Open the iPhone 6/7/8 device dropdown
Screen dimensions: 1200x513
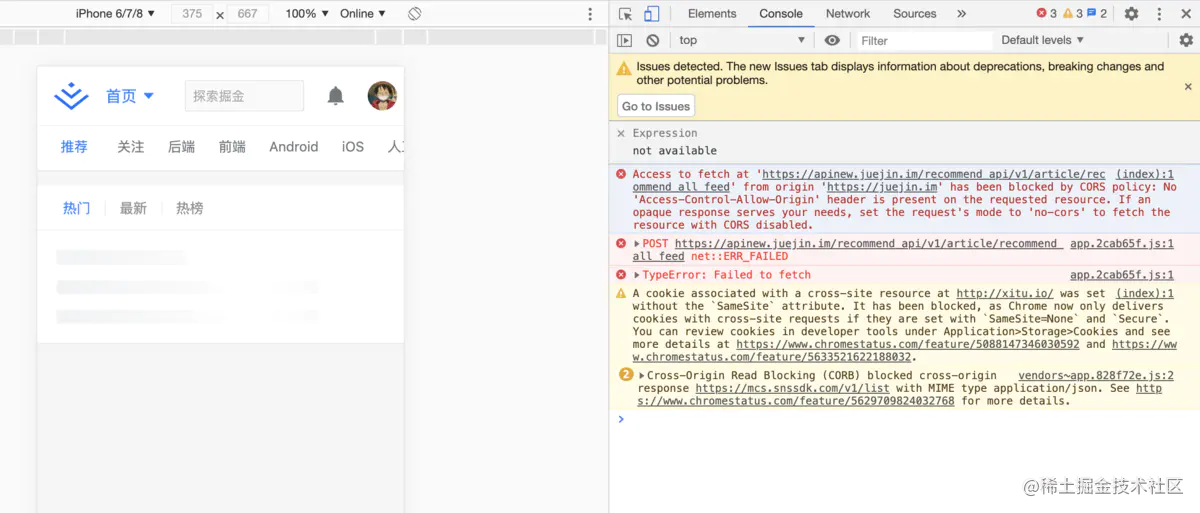116,14
